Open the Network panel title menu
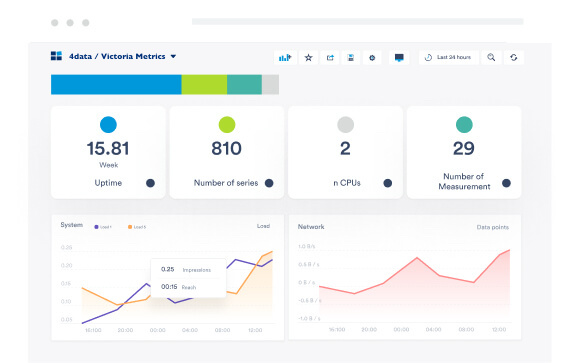This screenshot has width=572, height=363. [311, 227]
